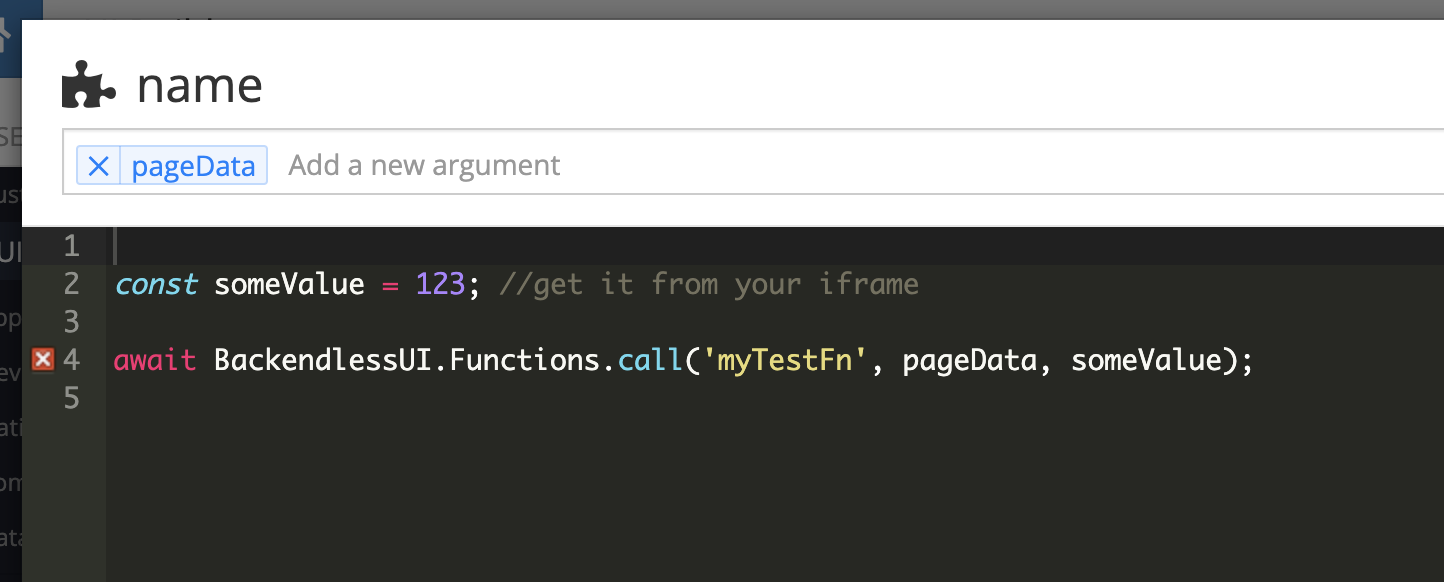The image size is (1444, 582).
Task: Click the pageData argument chip
Action: tap(194, 166)
